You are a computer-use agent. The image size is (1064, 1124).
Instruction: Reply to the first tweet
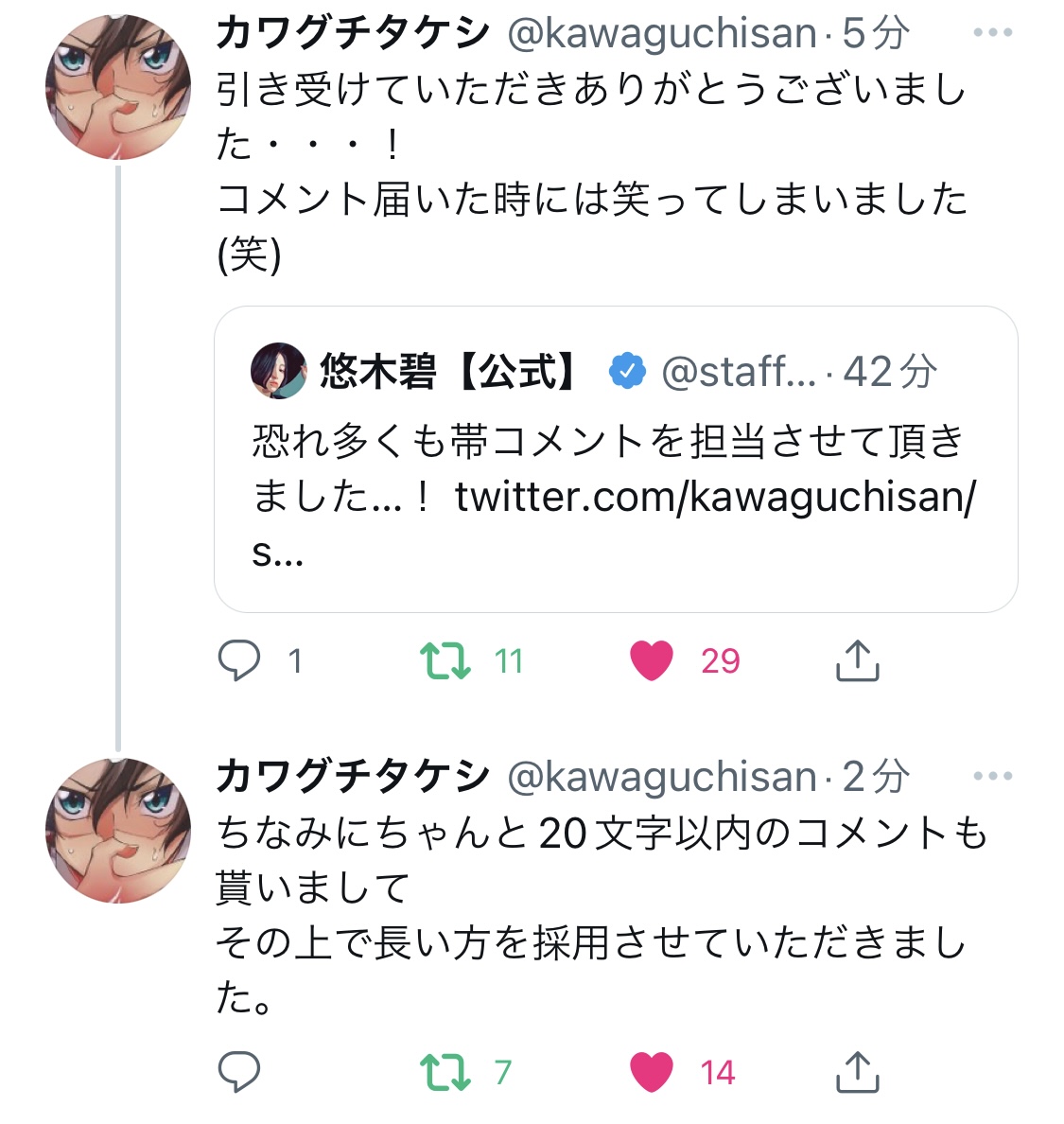tap(239, 660)
